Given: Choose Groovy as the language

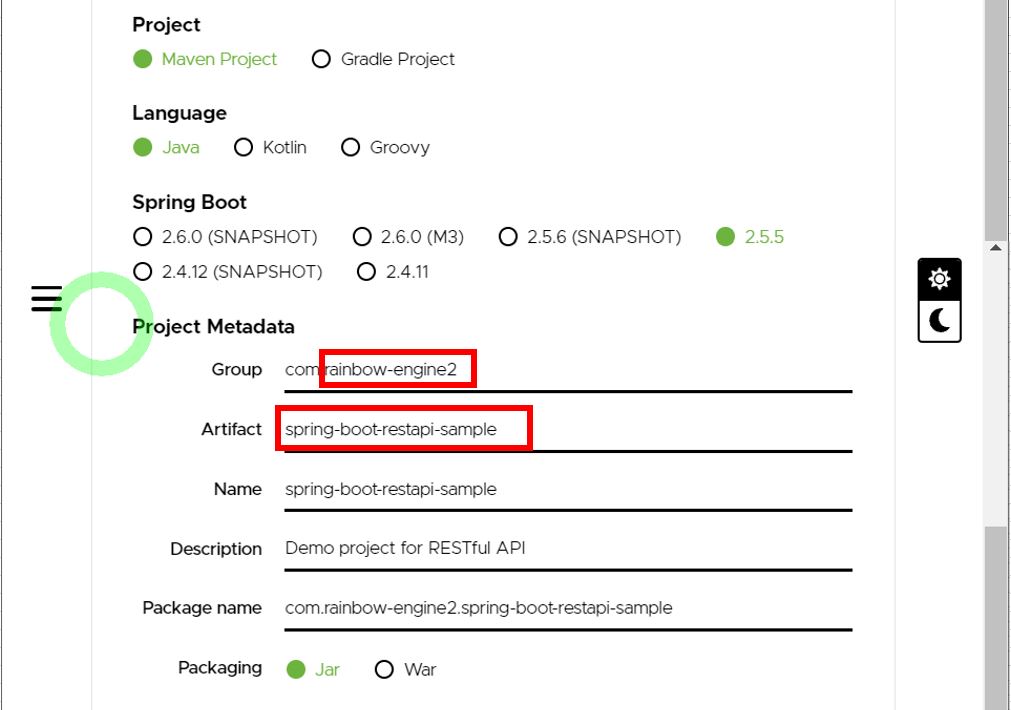Looking at the screenshot, I should coord(351,147).
